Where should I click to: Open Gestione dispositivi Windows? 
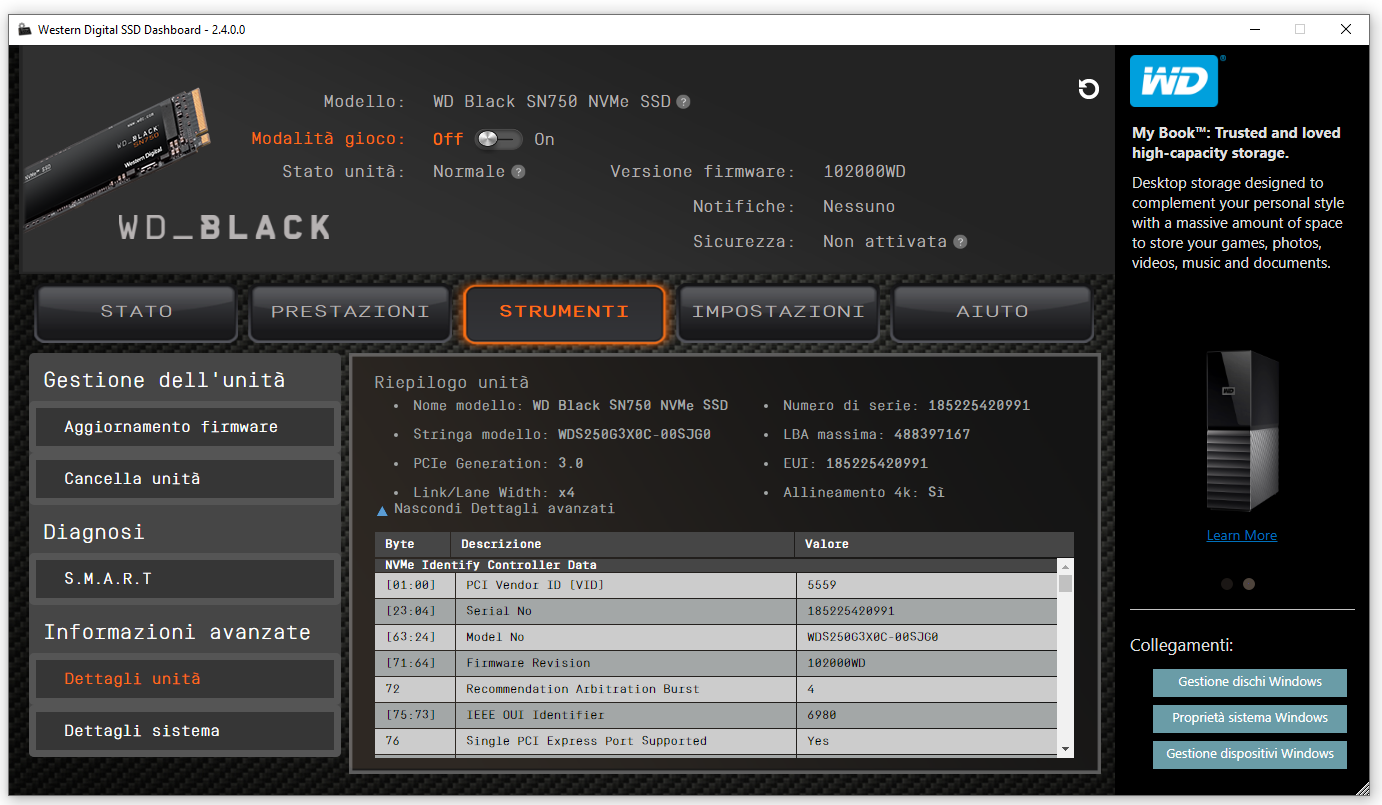pyautogui.click(x=1250, y=754)
